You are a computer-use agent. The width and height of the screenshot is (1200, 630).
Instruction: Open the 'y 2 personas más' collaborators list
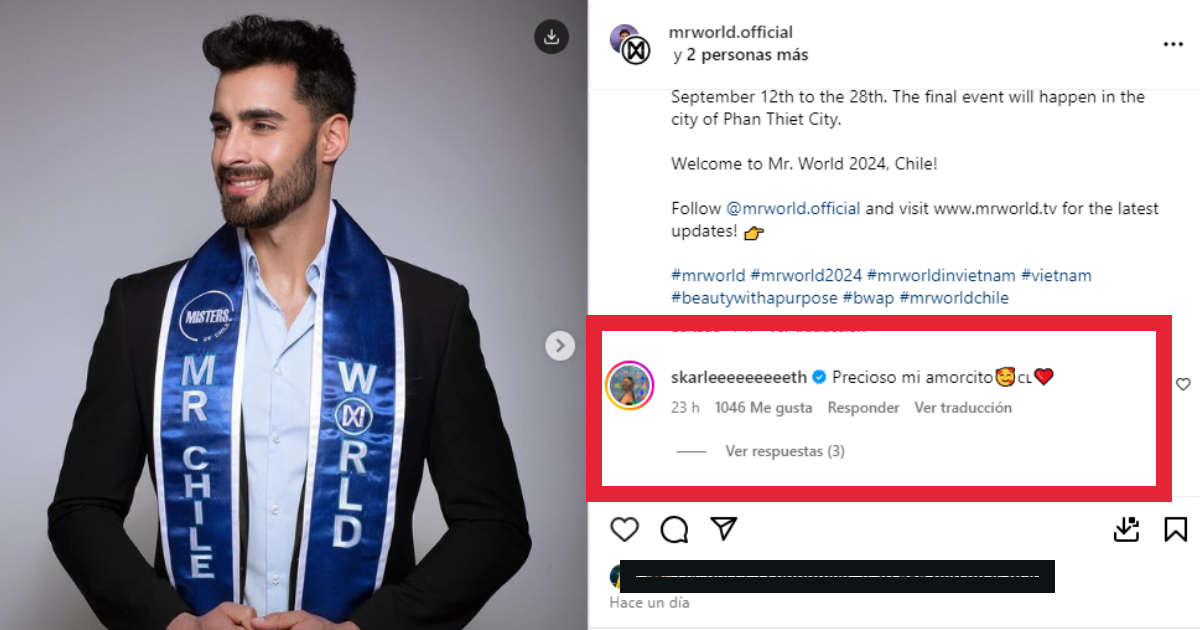point(741,55)
